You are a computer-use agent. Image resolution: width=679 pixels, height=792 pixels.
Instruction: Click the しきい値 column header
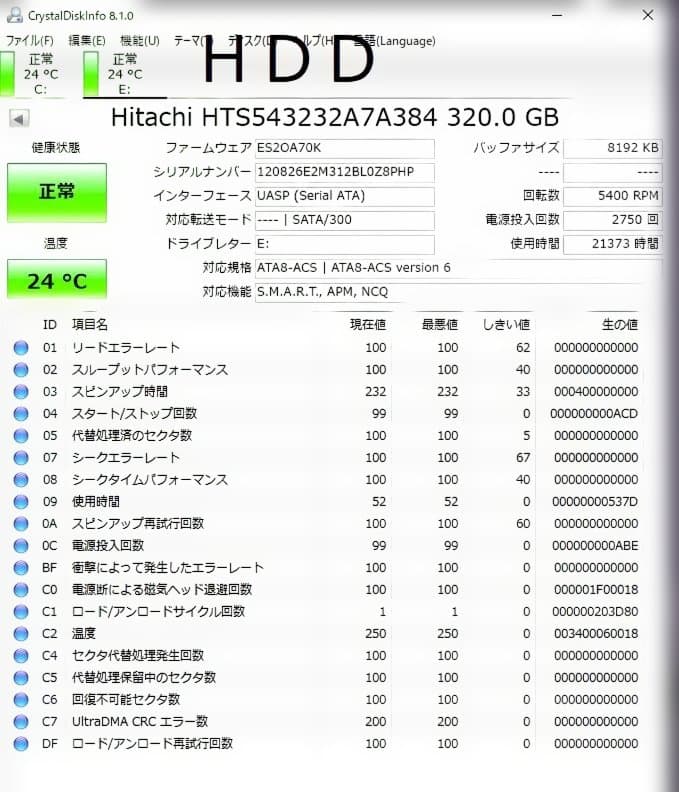(506, 325)
